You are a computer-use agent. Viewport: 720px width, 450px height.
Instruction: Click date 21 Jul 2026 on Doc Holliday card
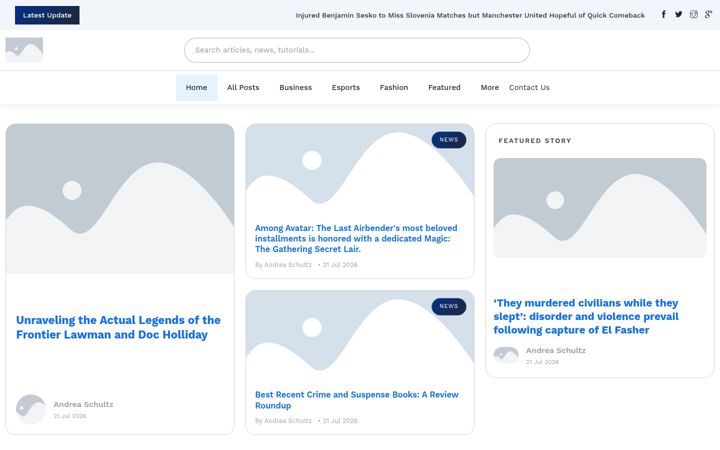70,416
